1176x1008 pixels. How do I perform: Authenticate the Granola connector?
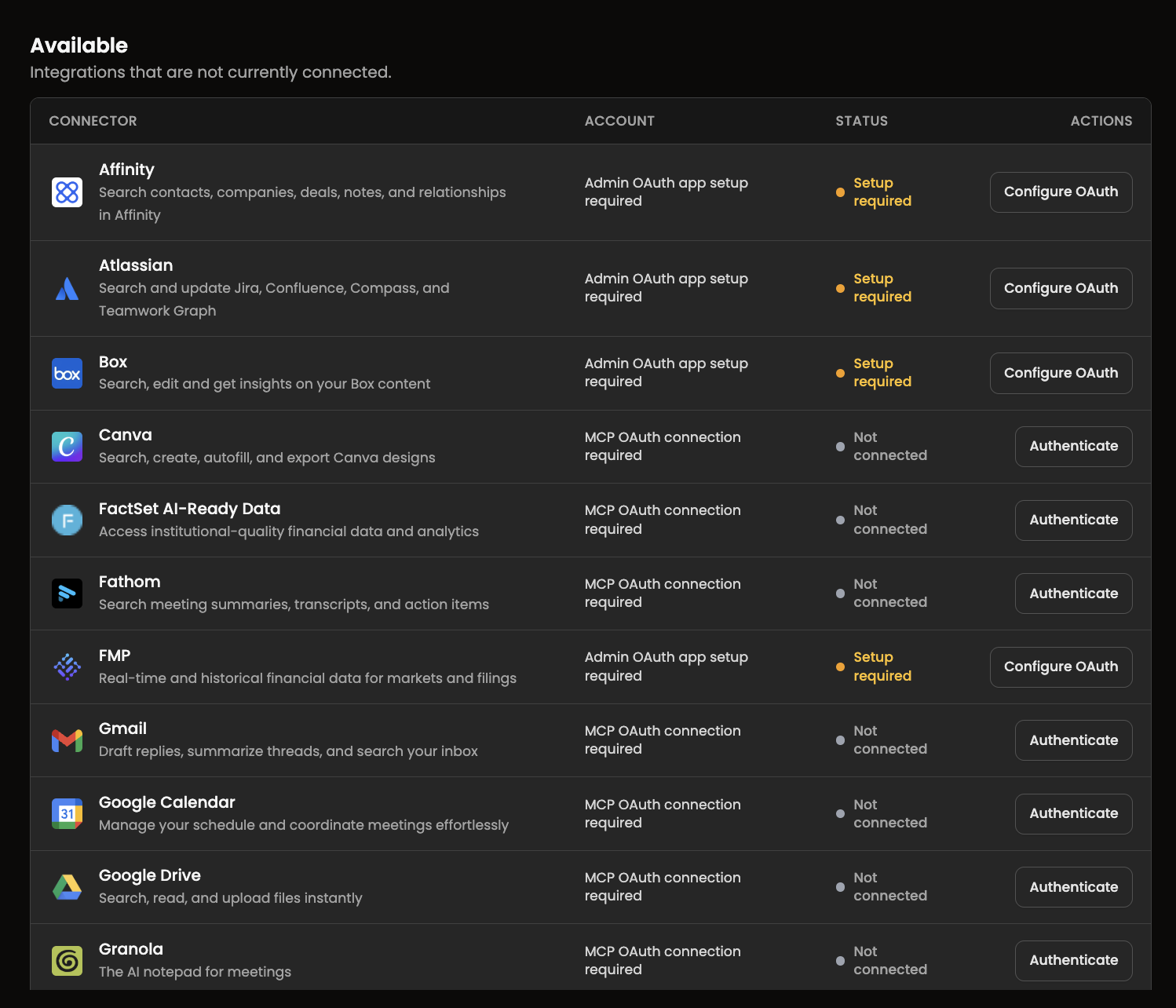[x=1073, y=960]
